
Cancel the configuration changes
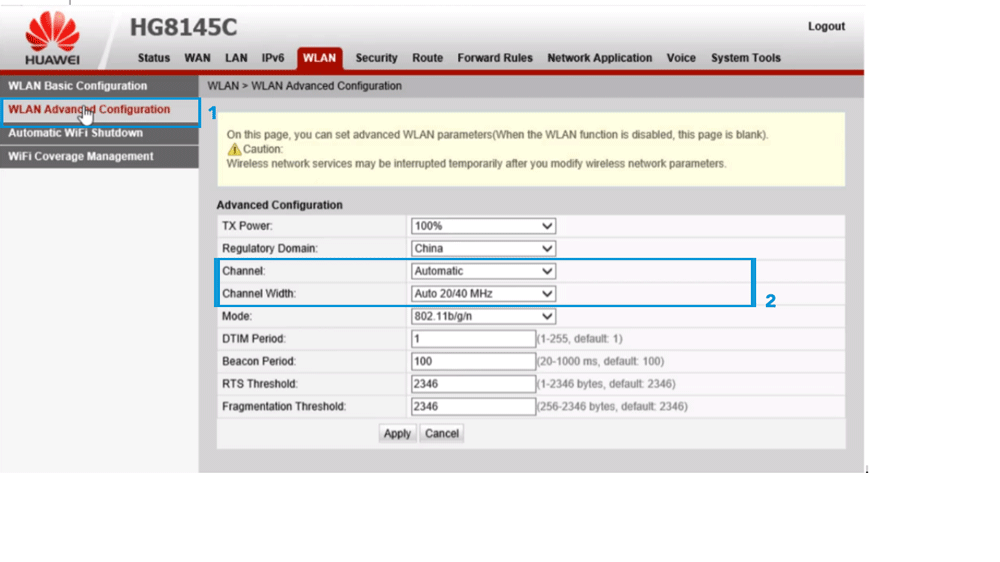[x=441, y=434]
